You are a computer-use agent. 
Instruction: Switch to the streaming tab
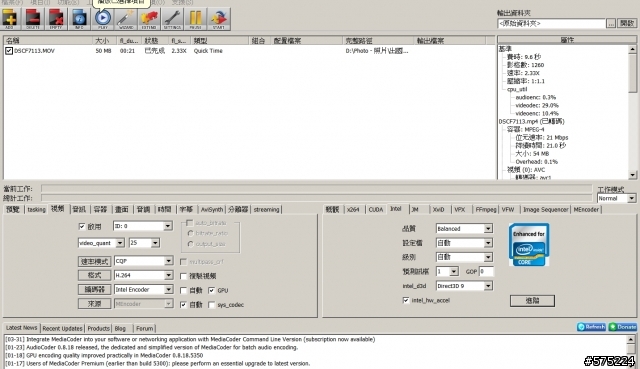(266, 209)
